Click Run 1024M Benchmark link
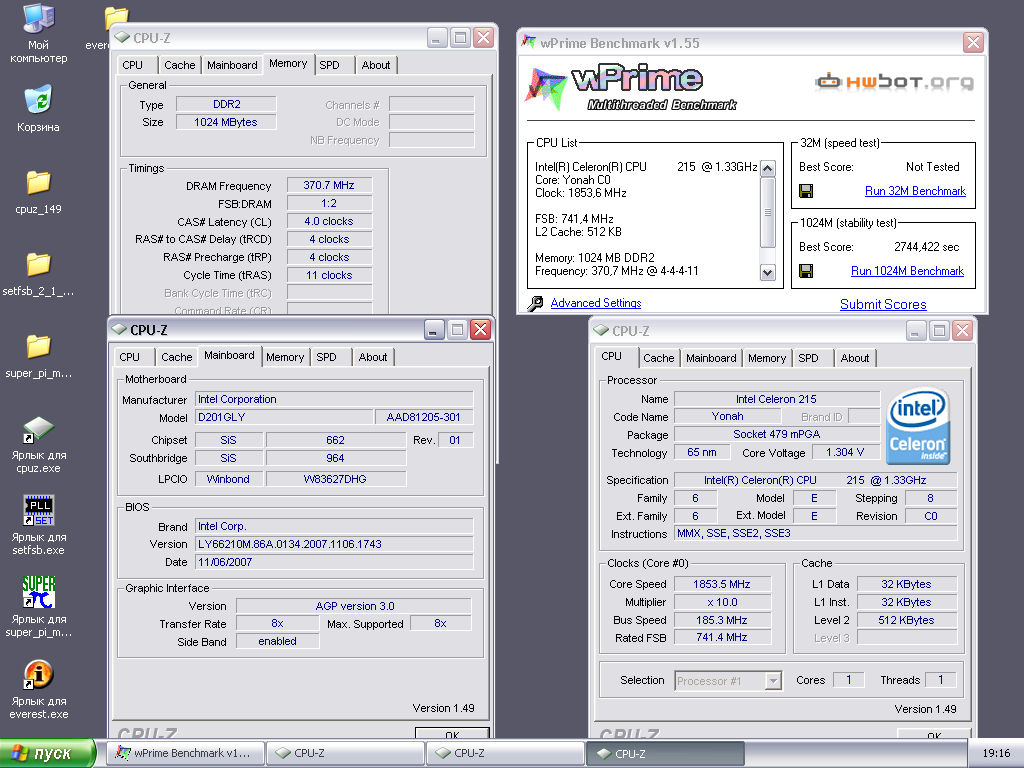The height and width of the screenshot is (768, 1024). coord(907,271)
